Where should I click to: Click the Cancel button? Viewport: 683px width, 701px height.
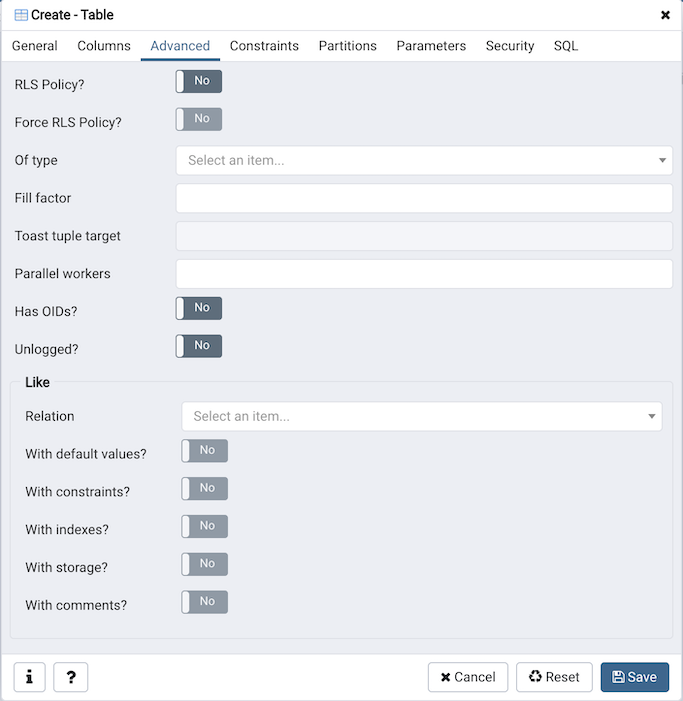tap(468, 677)
